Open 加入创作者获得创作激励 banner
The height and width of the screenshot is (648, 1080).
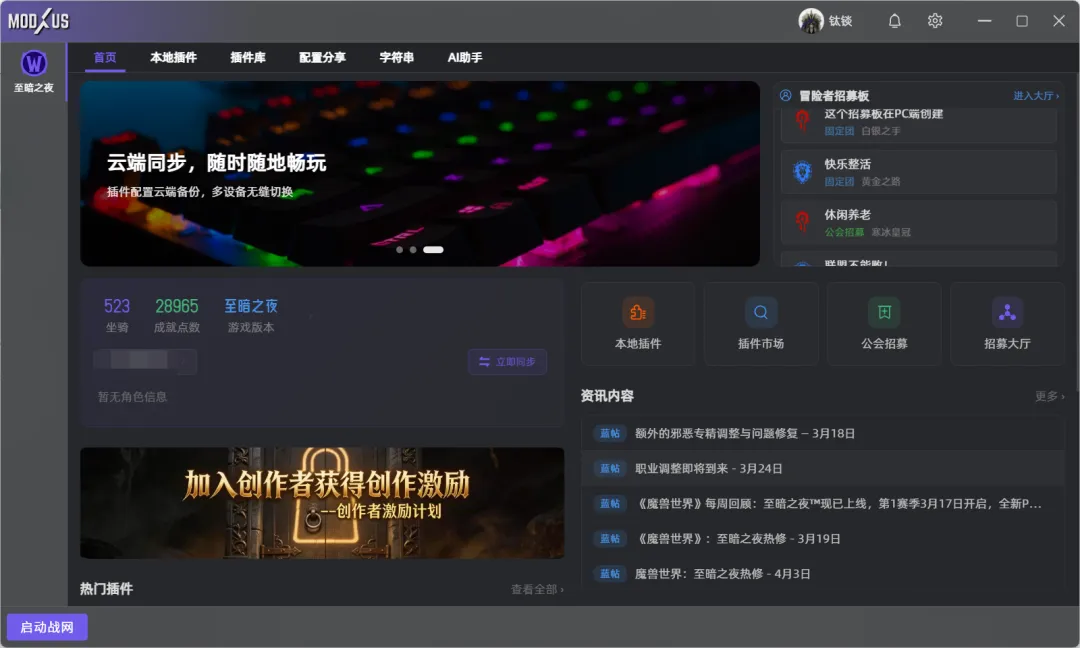(322, 503)
